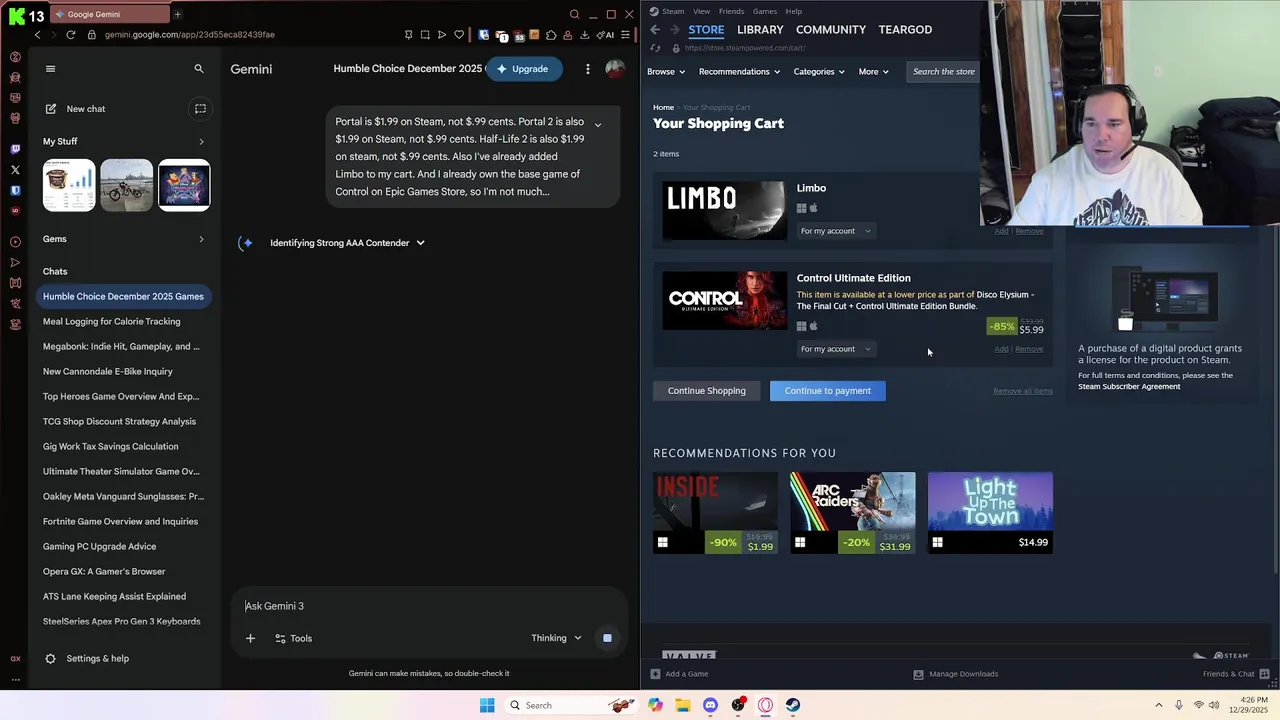Expand the truncated user prompt chevron
The height and width of the screenshot is (720, 1280).
[598, 125]
